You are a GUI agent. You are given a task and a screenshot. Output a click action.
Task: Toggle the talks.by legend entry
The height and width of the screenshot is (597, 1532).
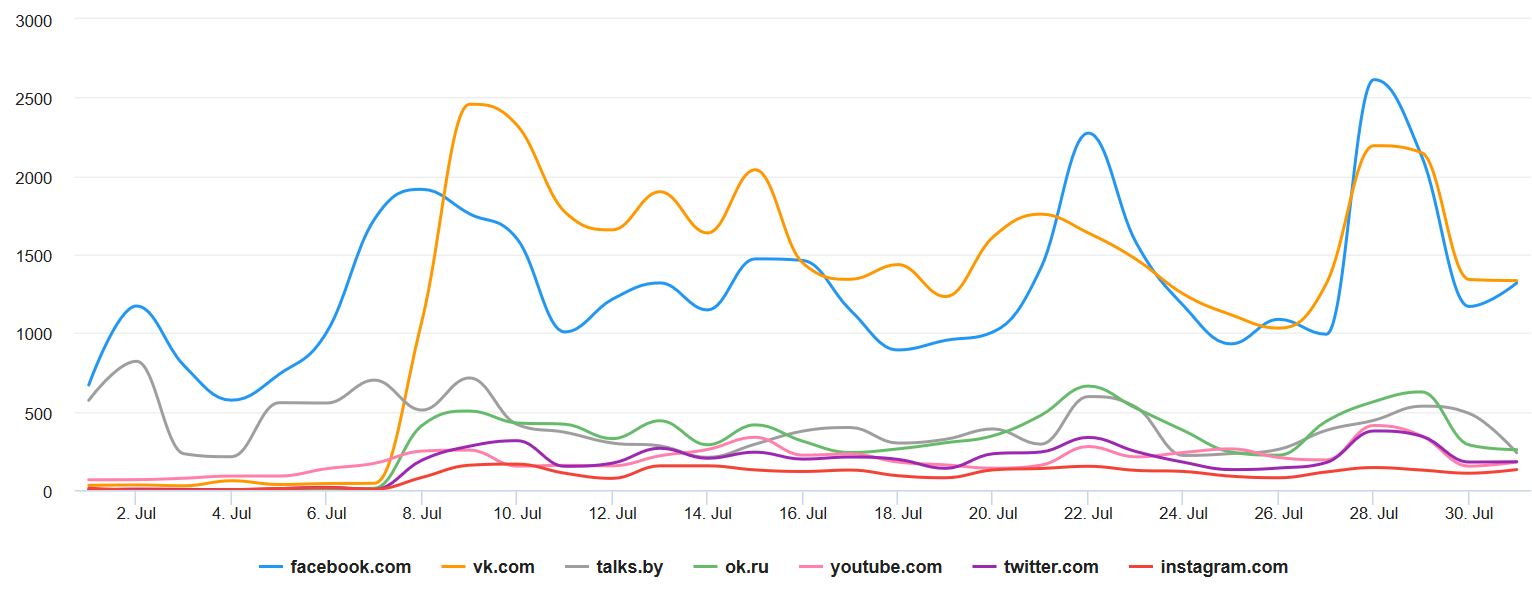point(629,567)
